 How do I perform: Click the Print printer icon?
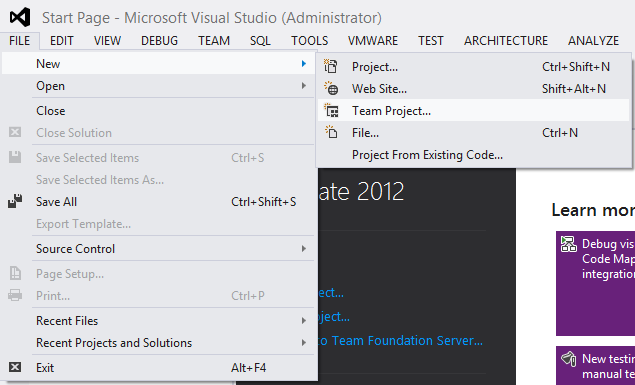coord(15,295)
